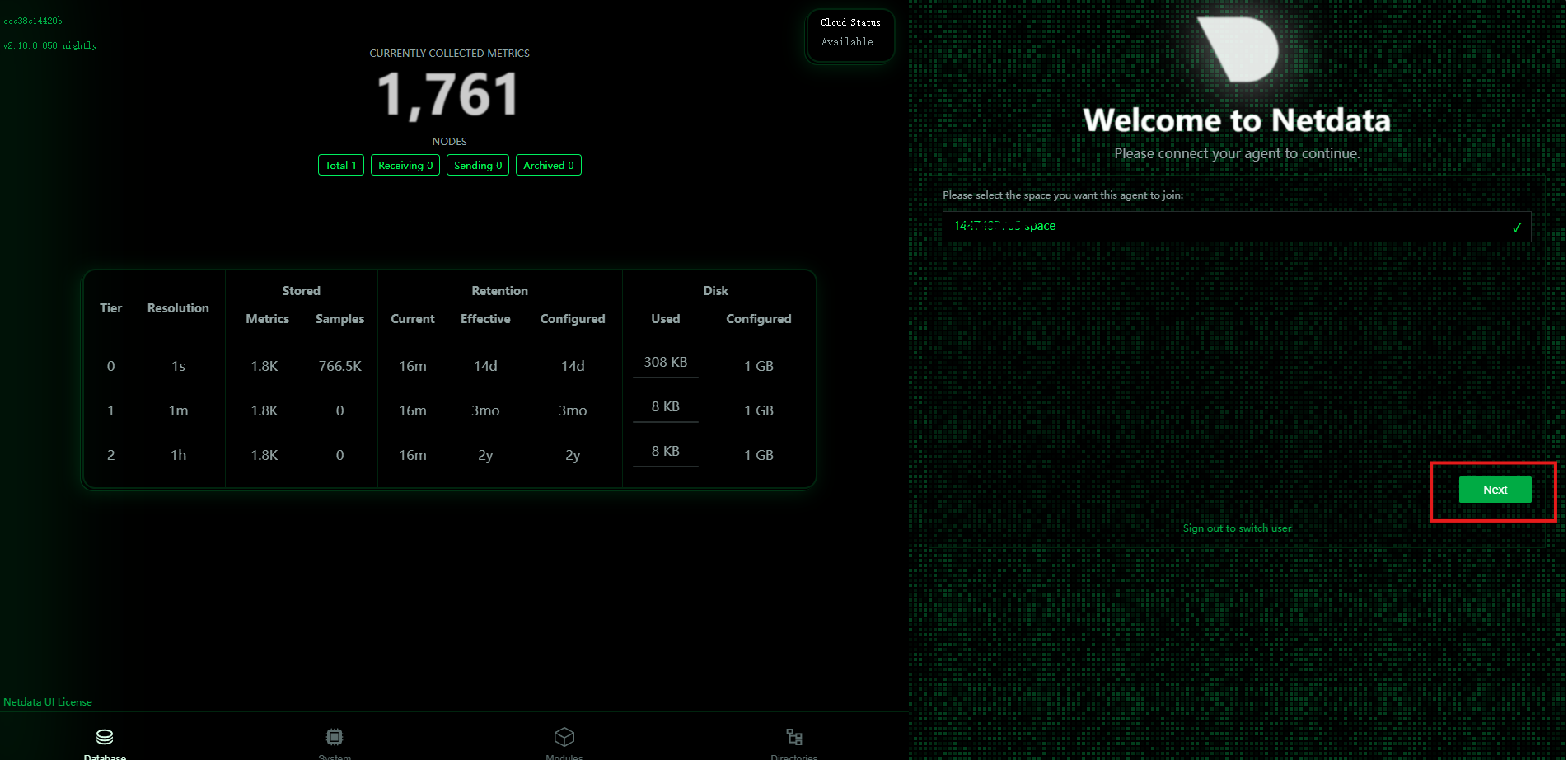The height and width of the screenshot is (760, 1568).
Task: Click the version text v2.10.0-858-nightly
Action: pos(50,46)
